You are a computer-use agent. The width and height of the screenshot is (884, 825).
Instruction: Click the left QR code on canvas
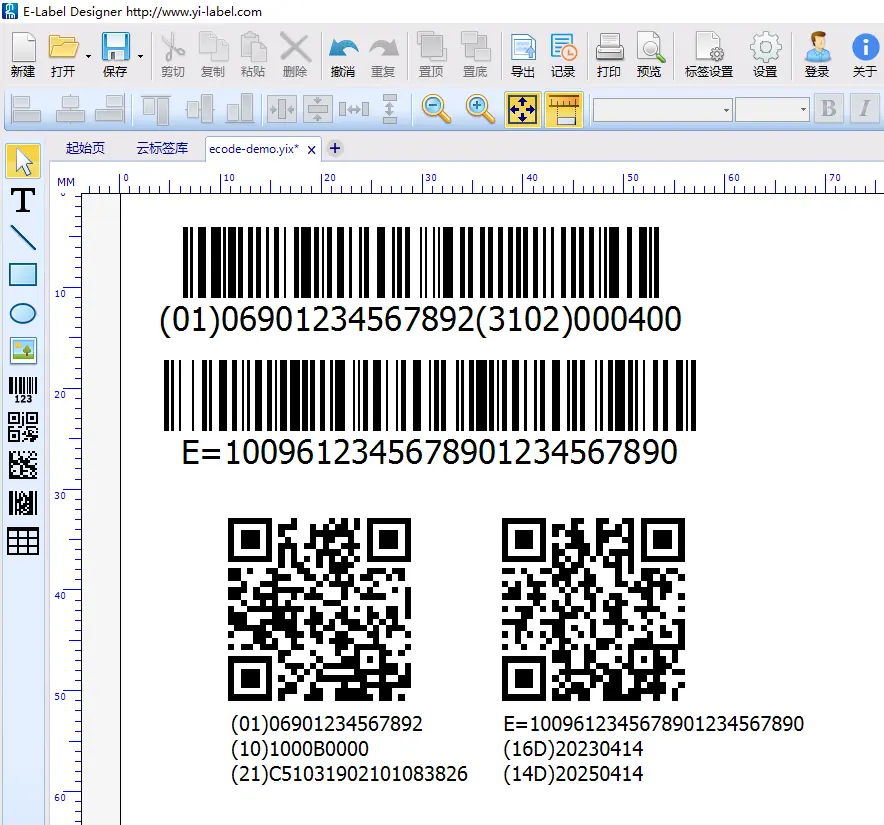point(319,608)
